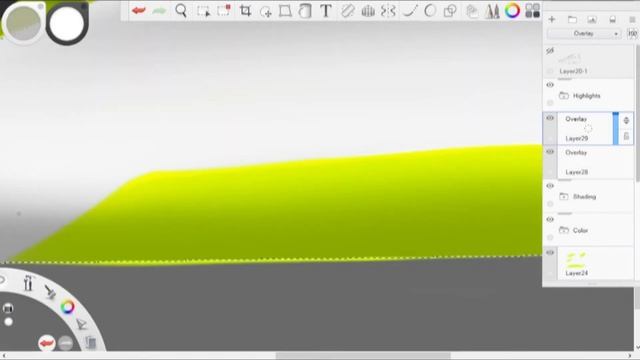Add an image layer from the layer panel

[592, 19]
